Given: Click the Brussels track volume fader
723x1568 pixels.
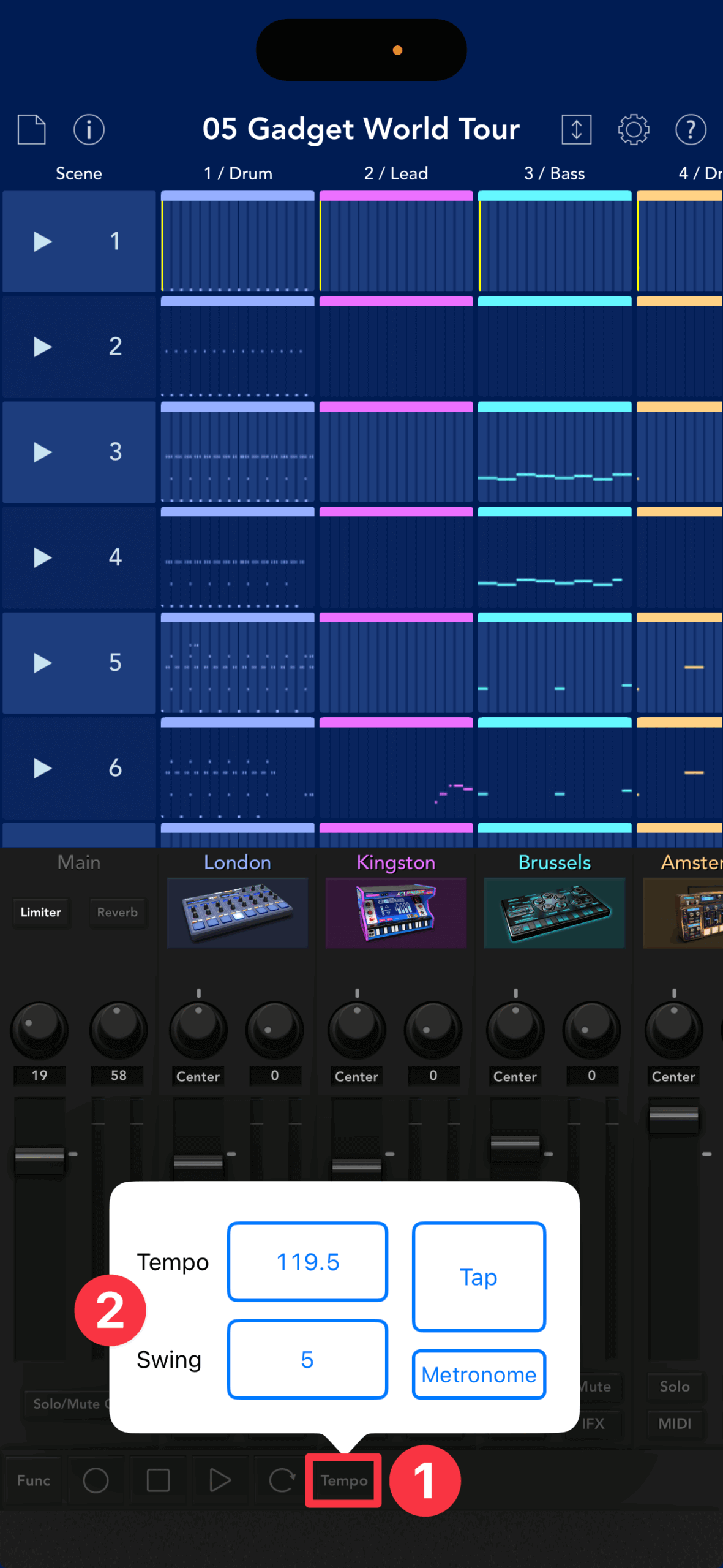Looking at the screenshot, I should point(515,1143).
